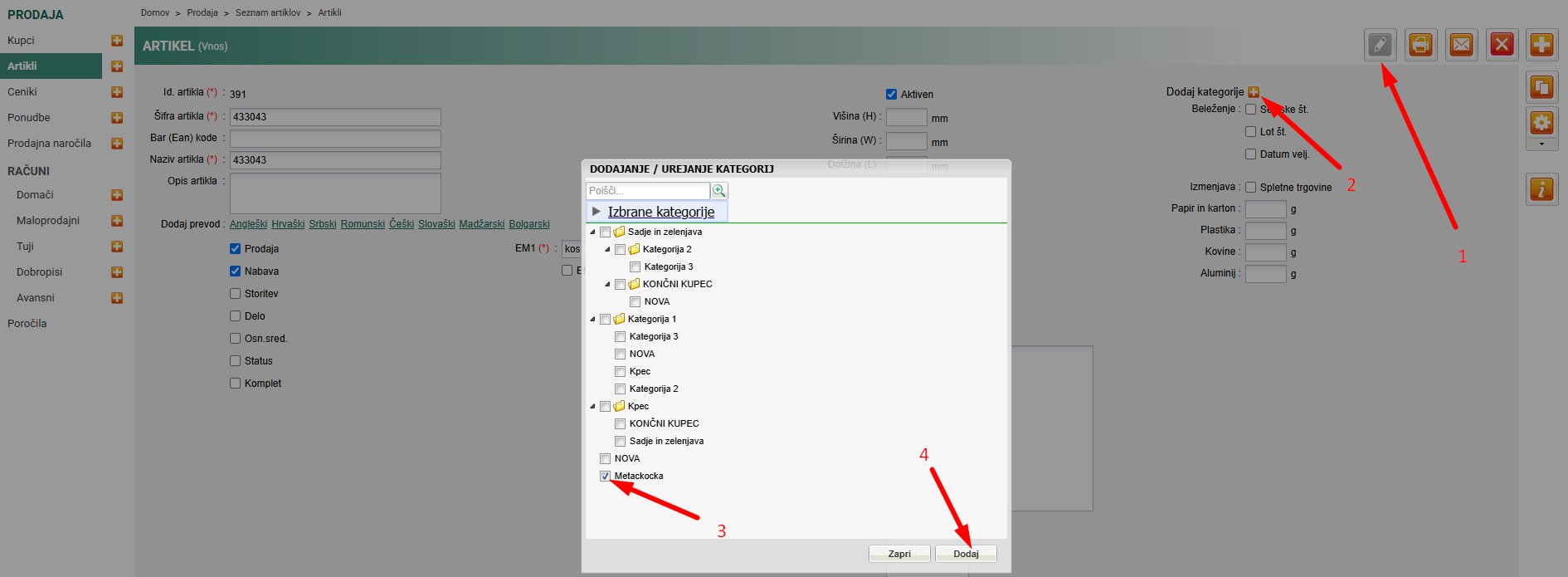Click plus icon next to Ceniki
This screenshot has height=577, width=1568.
117,92
